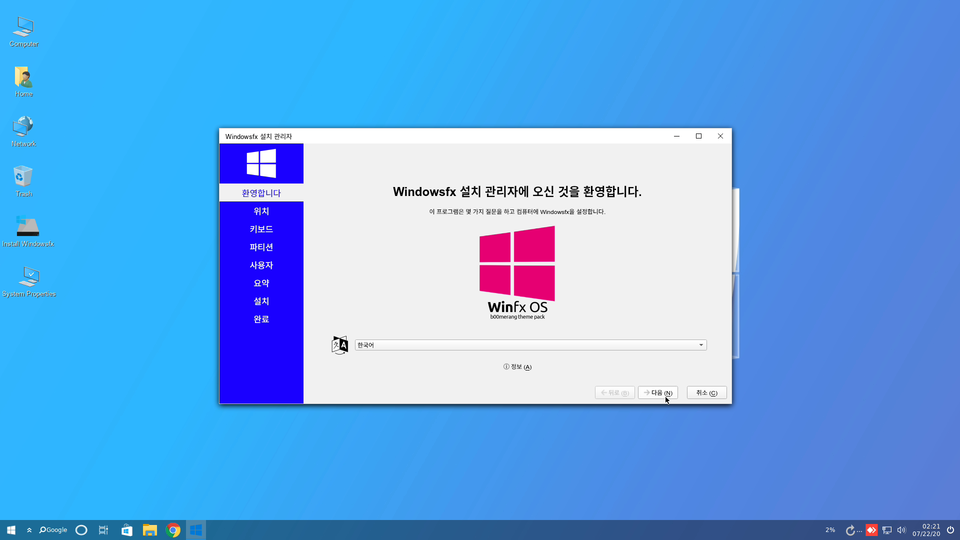Close the Windowsfx installer window
This screenshot has height=540, width=960.
(720, 136)
